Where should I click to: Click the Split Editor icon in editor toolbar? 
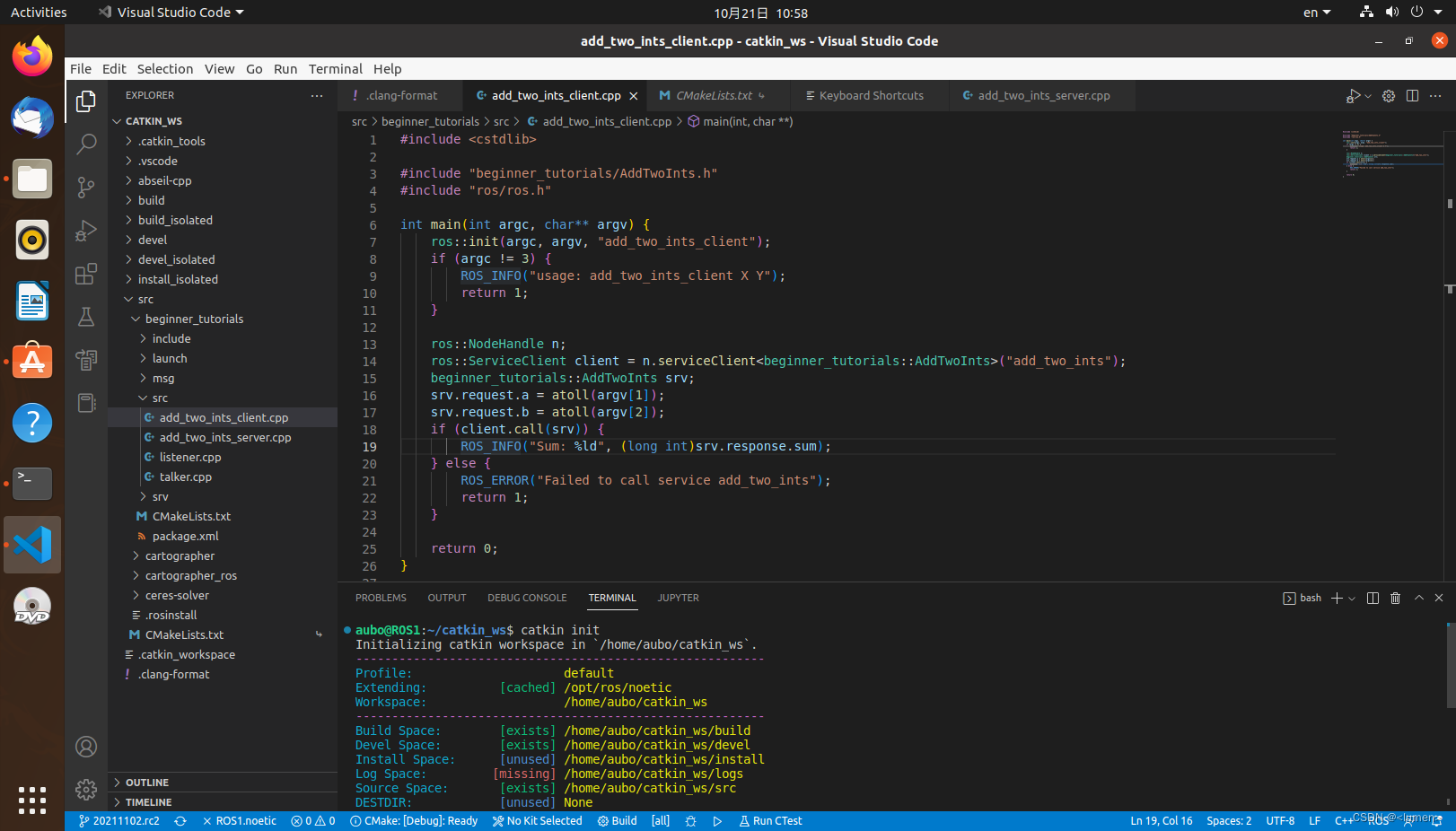click(x=1412, y=95)
